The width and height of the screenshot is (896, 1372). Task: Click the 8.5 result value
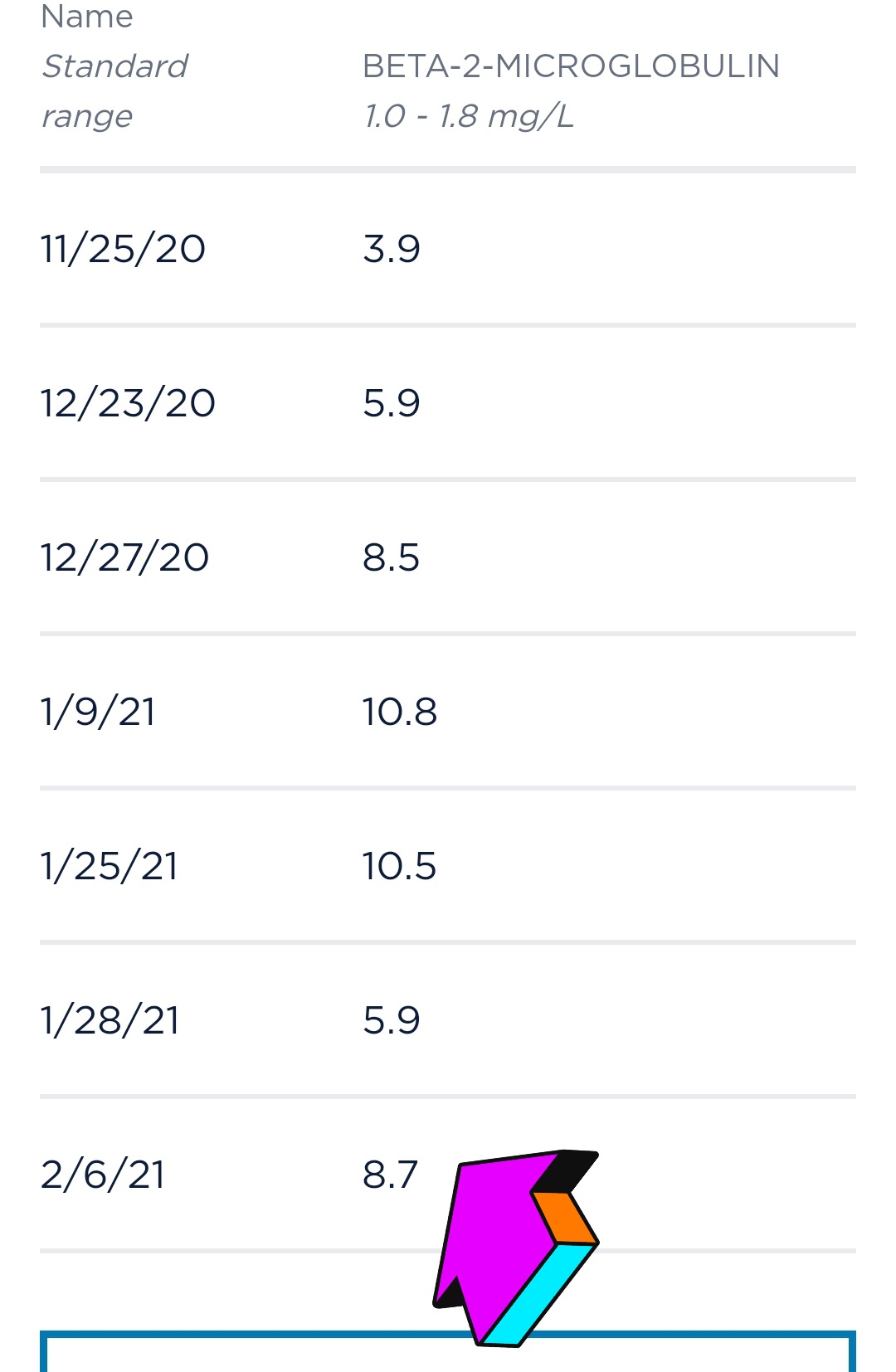pos(391,557)
